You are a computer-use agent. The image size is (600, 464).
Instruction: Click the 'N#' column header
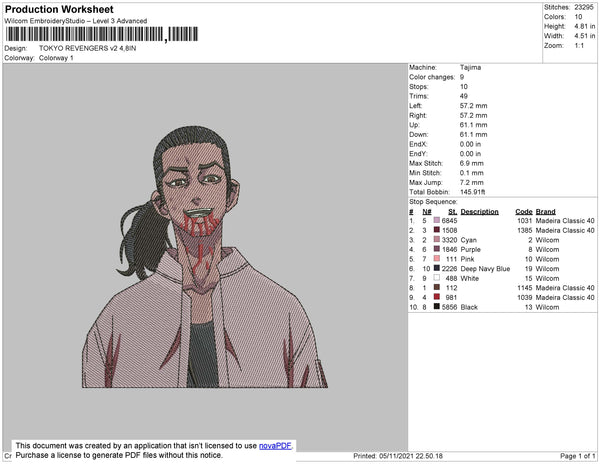[427, 212]
